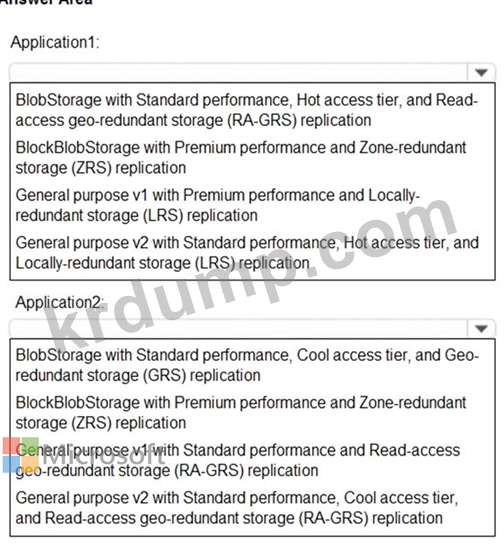Click the Microsoft logo icon

pyautogui.click(x=21, y=455)
